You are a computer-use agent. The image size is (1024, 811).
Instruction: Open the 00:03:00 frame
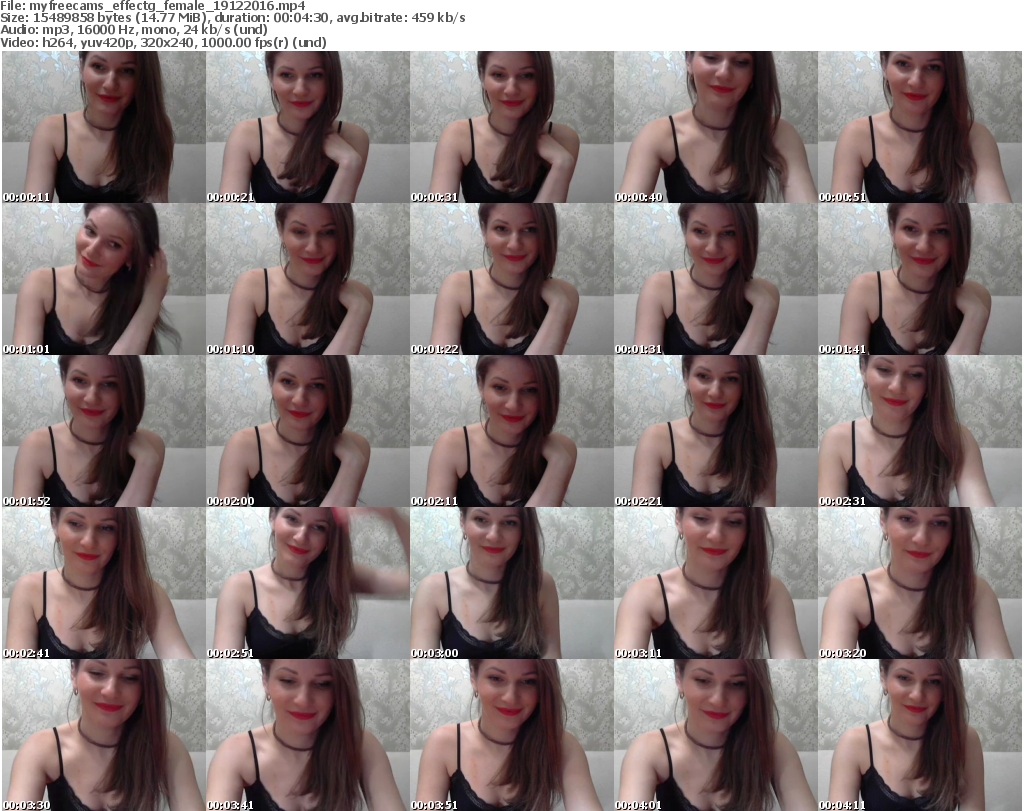[x=511, y=582]
